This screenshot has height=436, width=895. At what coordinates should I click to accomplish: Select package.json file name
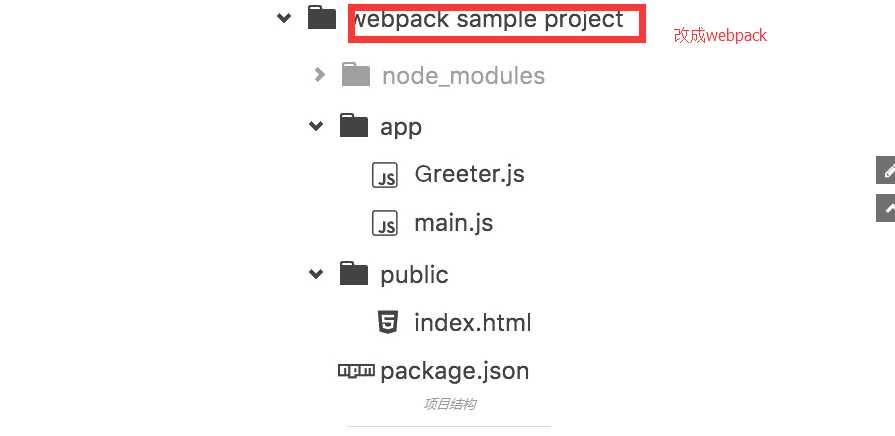[454, 372]
